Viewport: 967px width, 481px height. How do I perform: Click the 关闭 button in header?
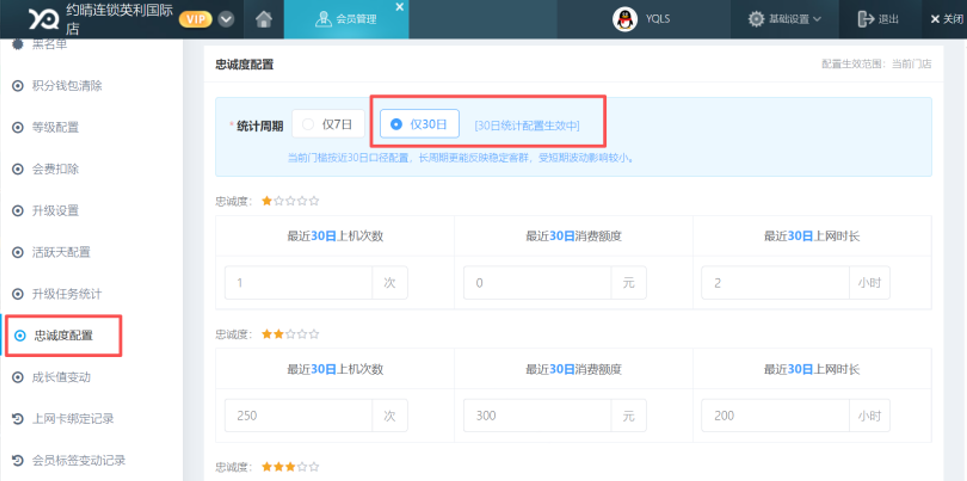(x=946, y=19)
